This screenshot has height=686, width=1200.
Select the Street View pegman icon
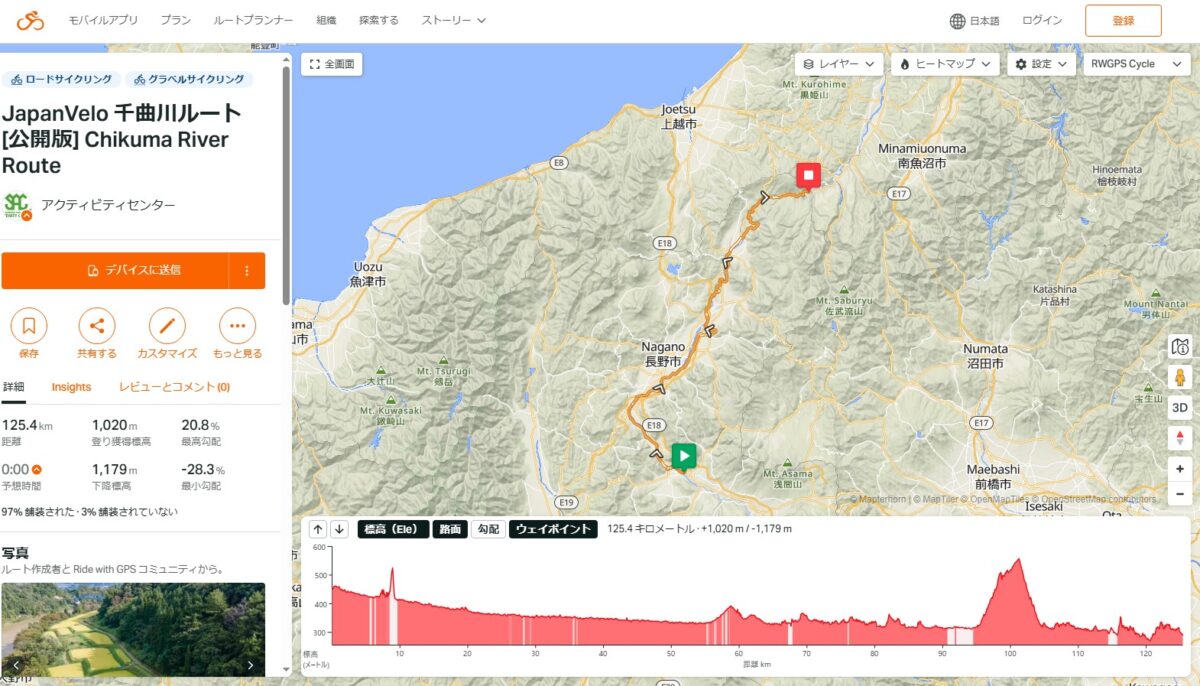(1180, 378)
